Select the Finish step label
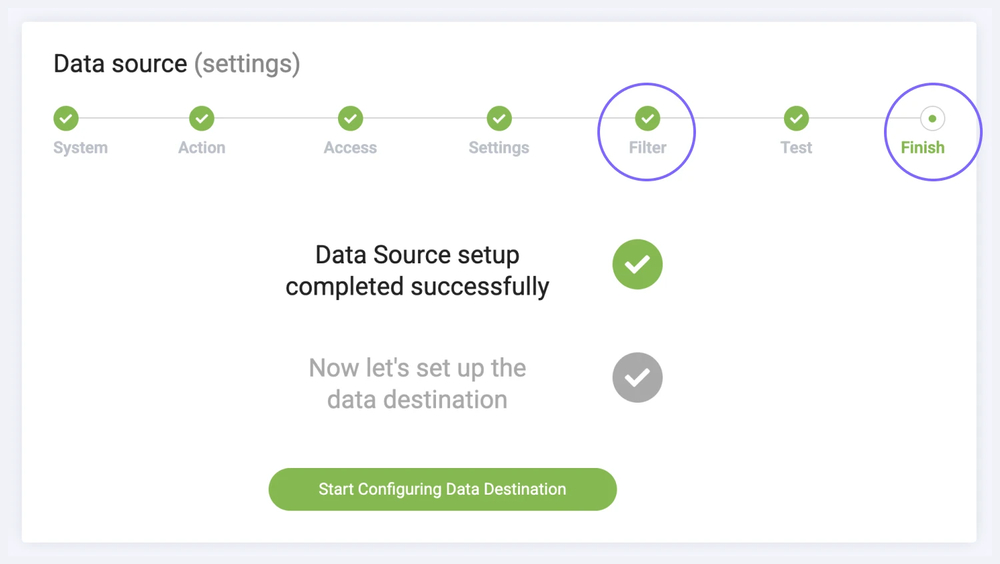Screen dimensions: 1000x564 [x=922, y=148]
